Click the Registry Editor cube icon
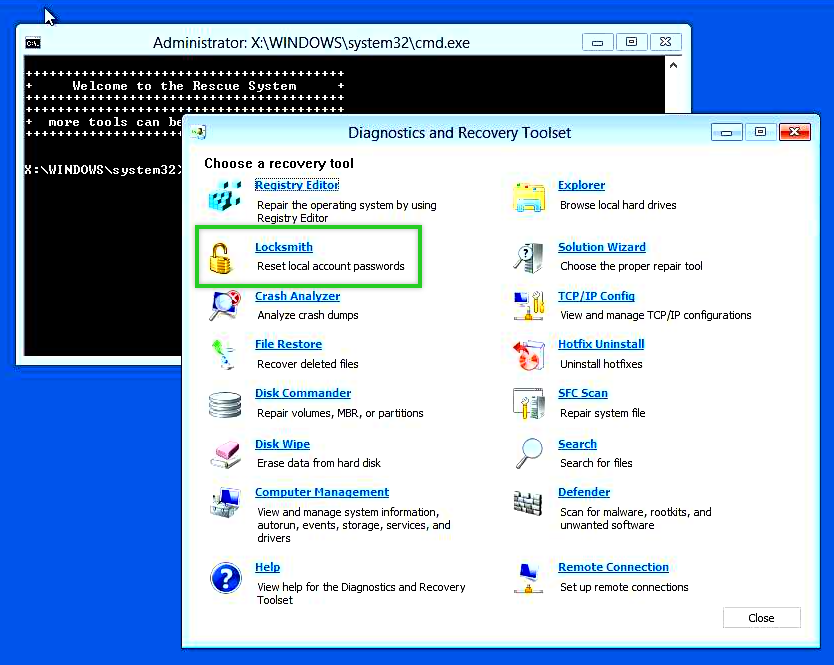834x665 pixels. pos(225,196)
